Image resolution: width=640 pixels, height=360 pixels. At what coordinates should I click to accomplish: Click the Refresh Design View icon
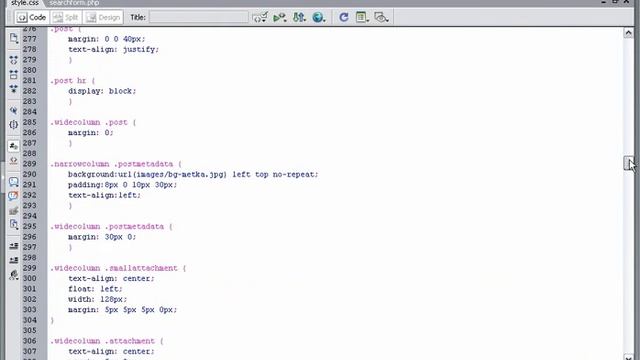coord(344,18)
